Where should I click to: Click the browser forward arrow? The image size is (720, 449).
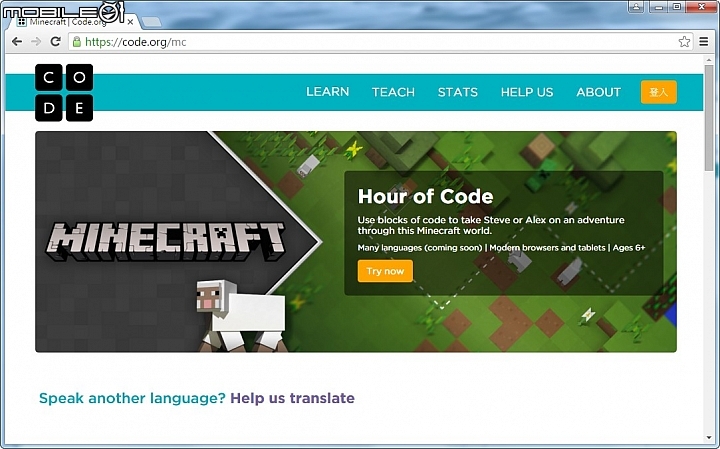36,42
